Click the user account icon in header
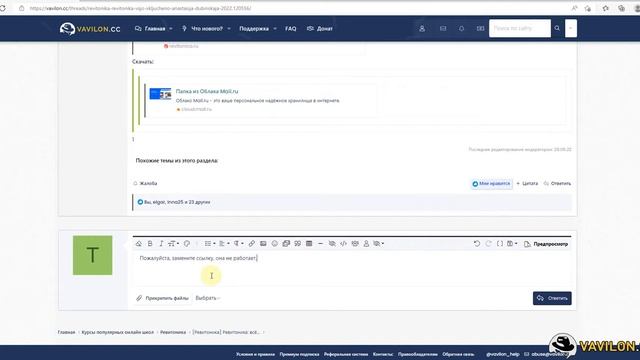The width and height of the screenshot is (640, 360). [x=422, y=29]
